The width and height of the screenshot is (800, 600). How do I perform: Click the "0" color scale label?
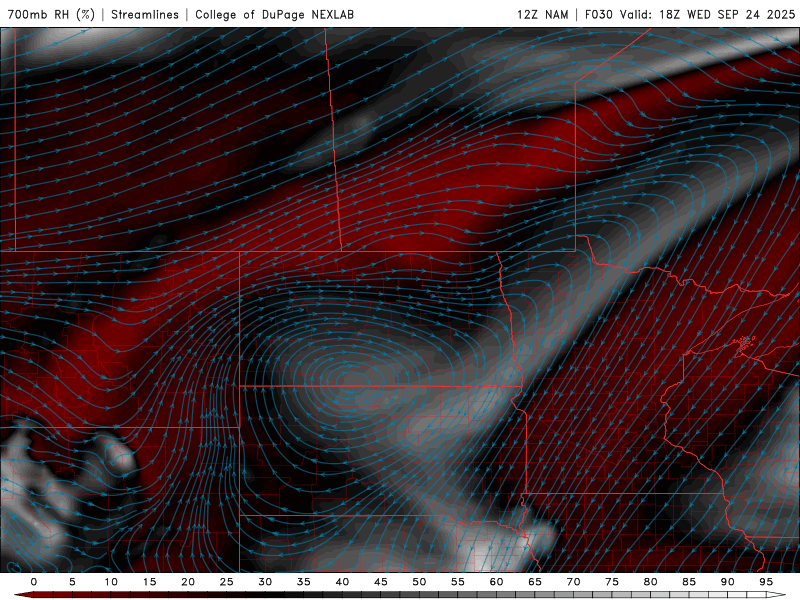[x=34, y=582]
